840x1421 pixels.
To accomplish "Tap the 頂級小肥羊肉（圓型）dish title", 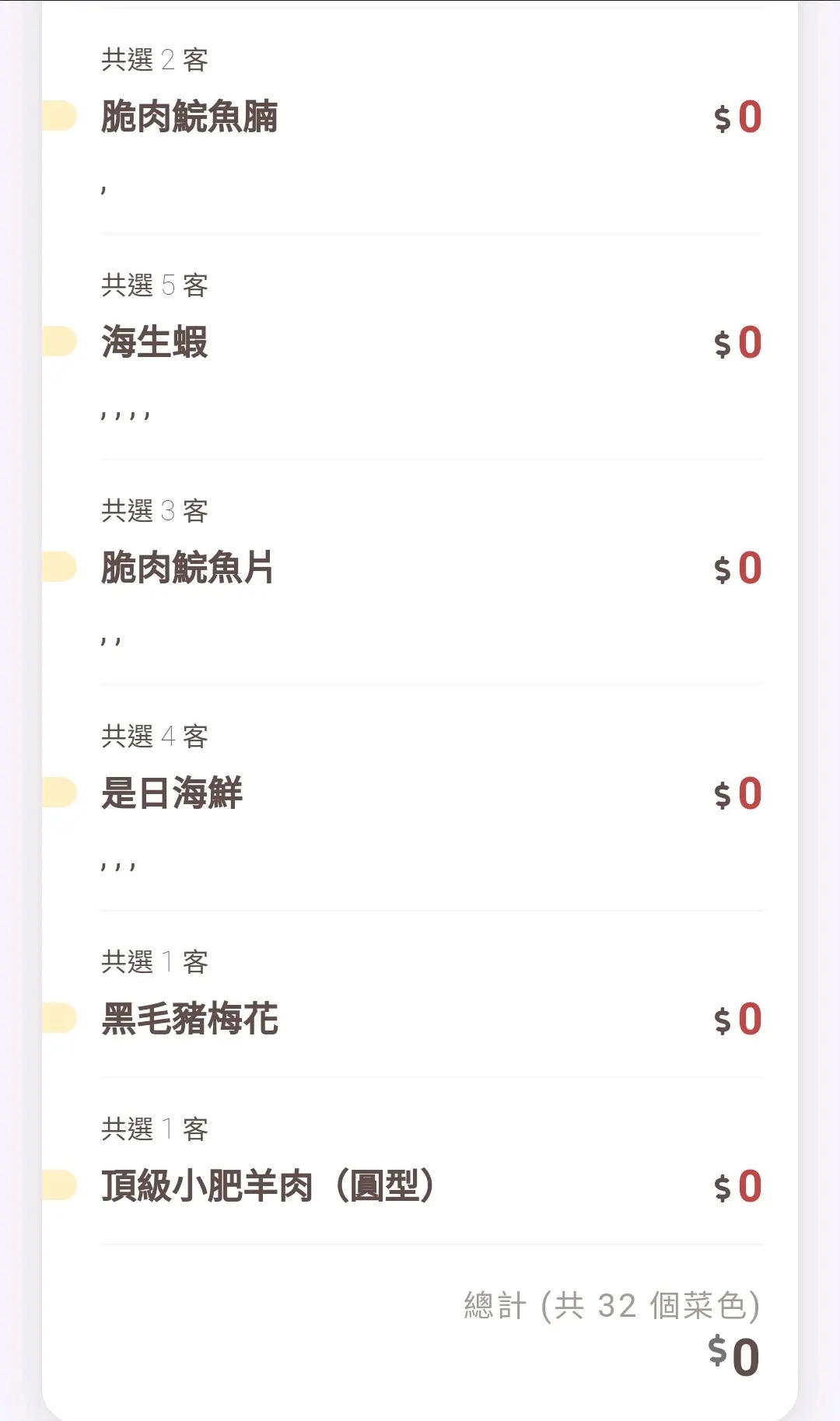I will [267, 1186].
